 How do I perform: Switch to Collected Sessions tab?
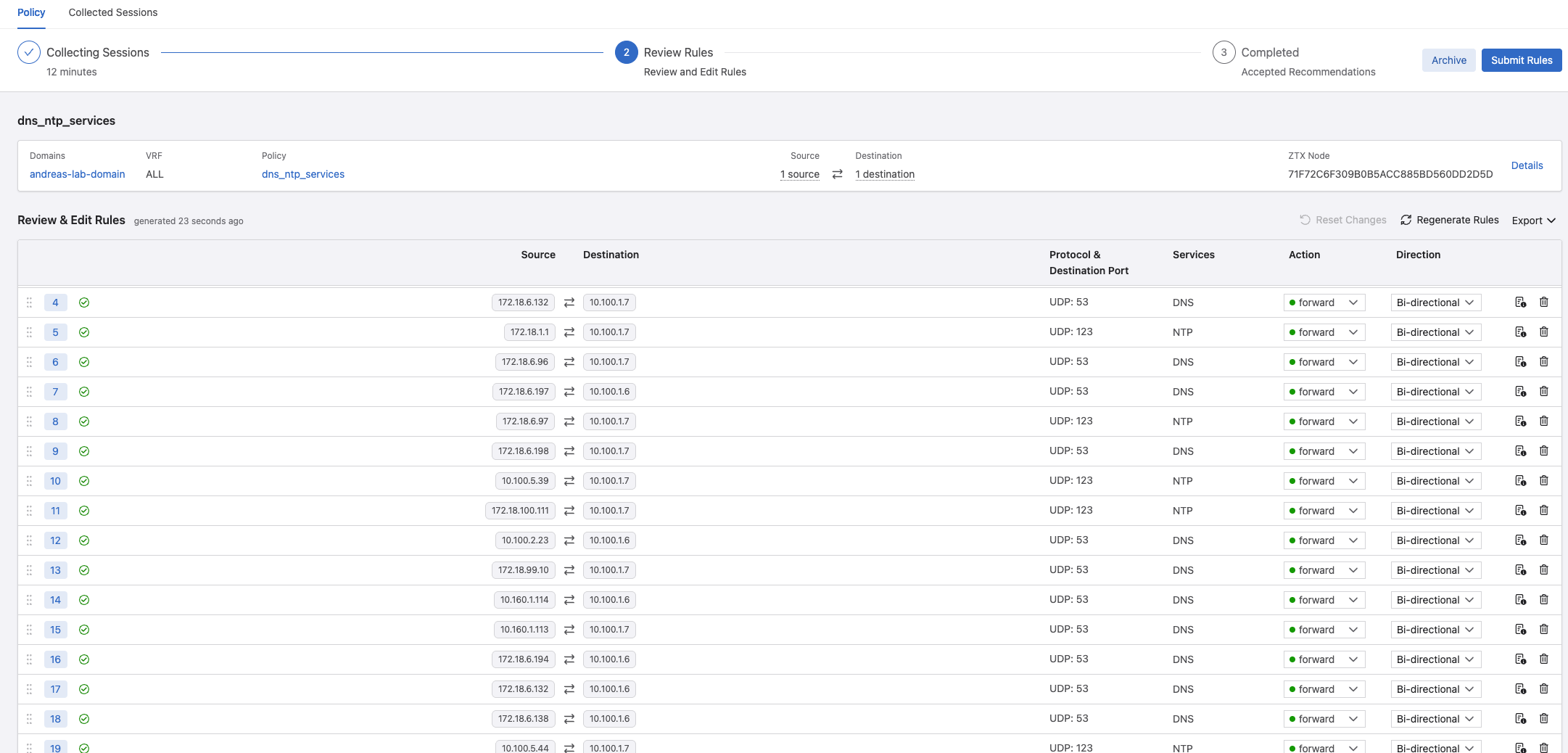(x=113, y=12)
